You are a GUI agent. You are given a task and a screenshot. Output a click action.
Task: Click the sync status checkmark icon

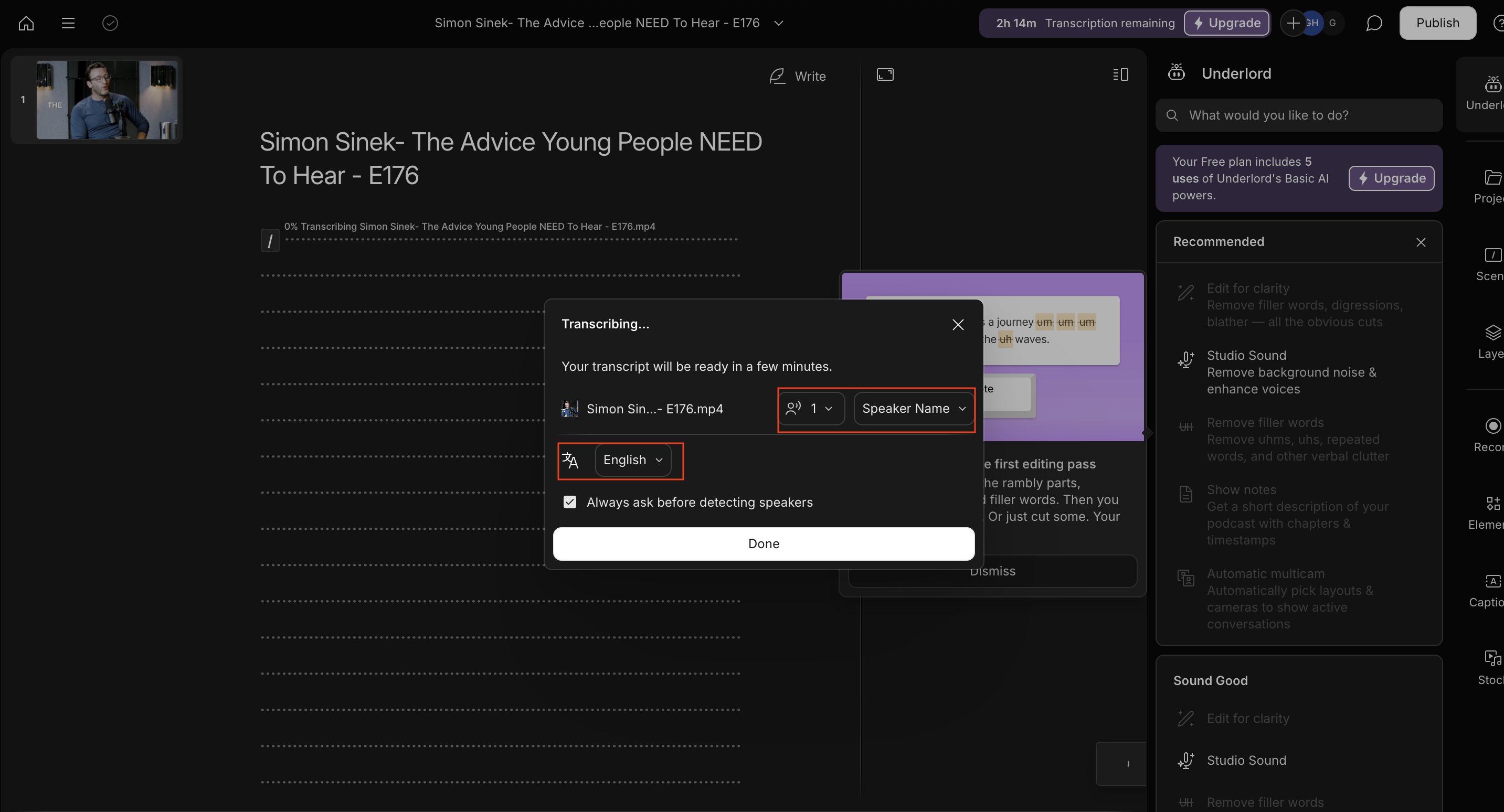(x=110, y=24)
